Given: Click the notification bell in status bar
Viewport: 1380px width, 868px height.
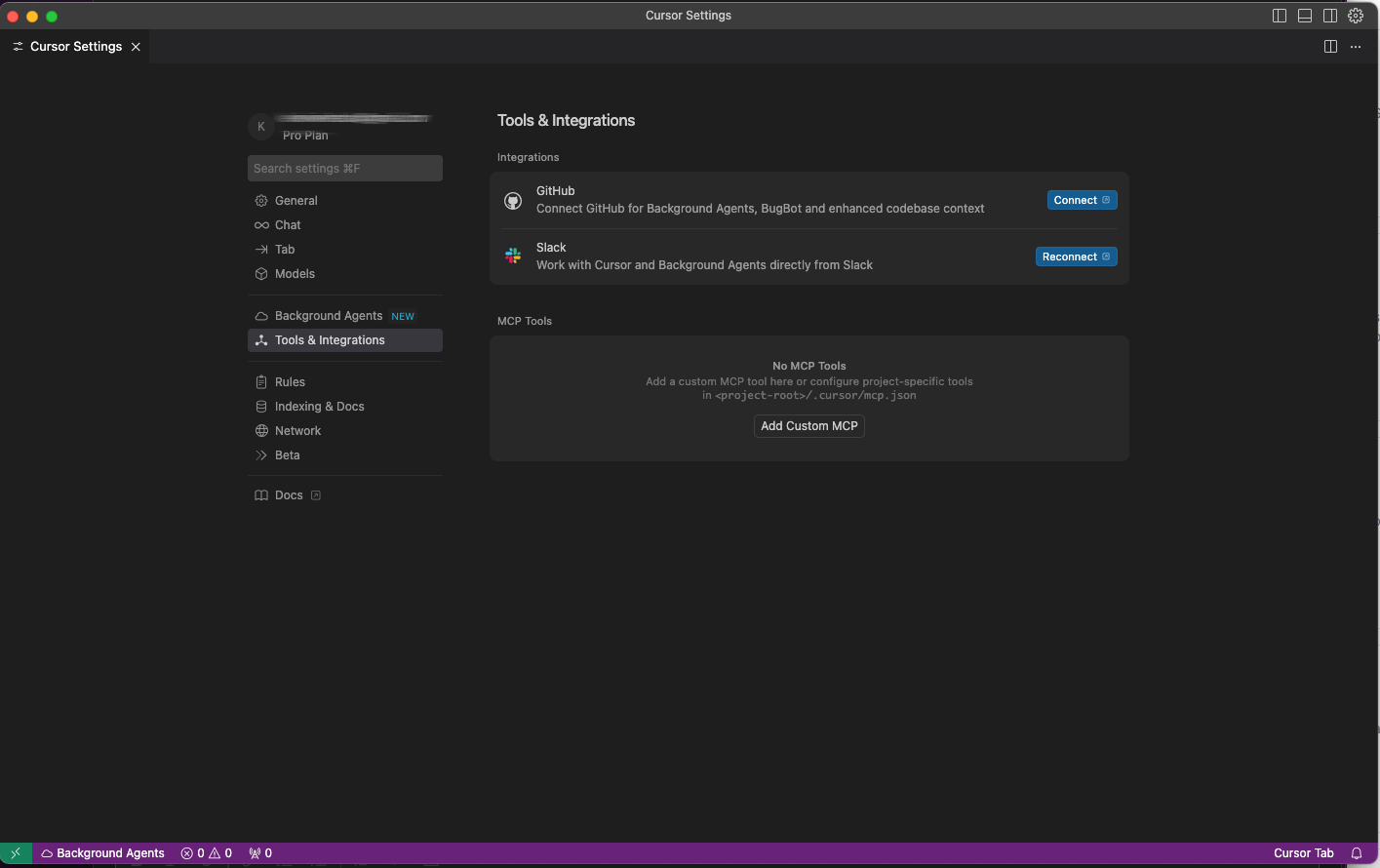Looking at the screenshot, I should click(x=1357, y=852).
